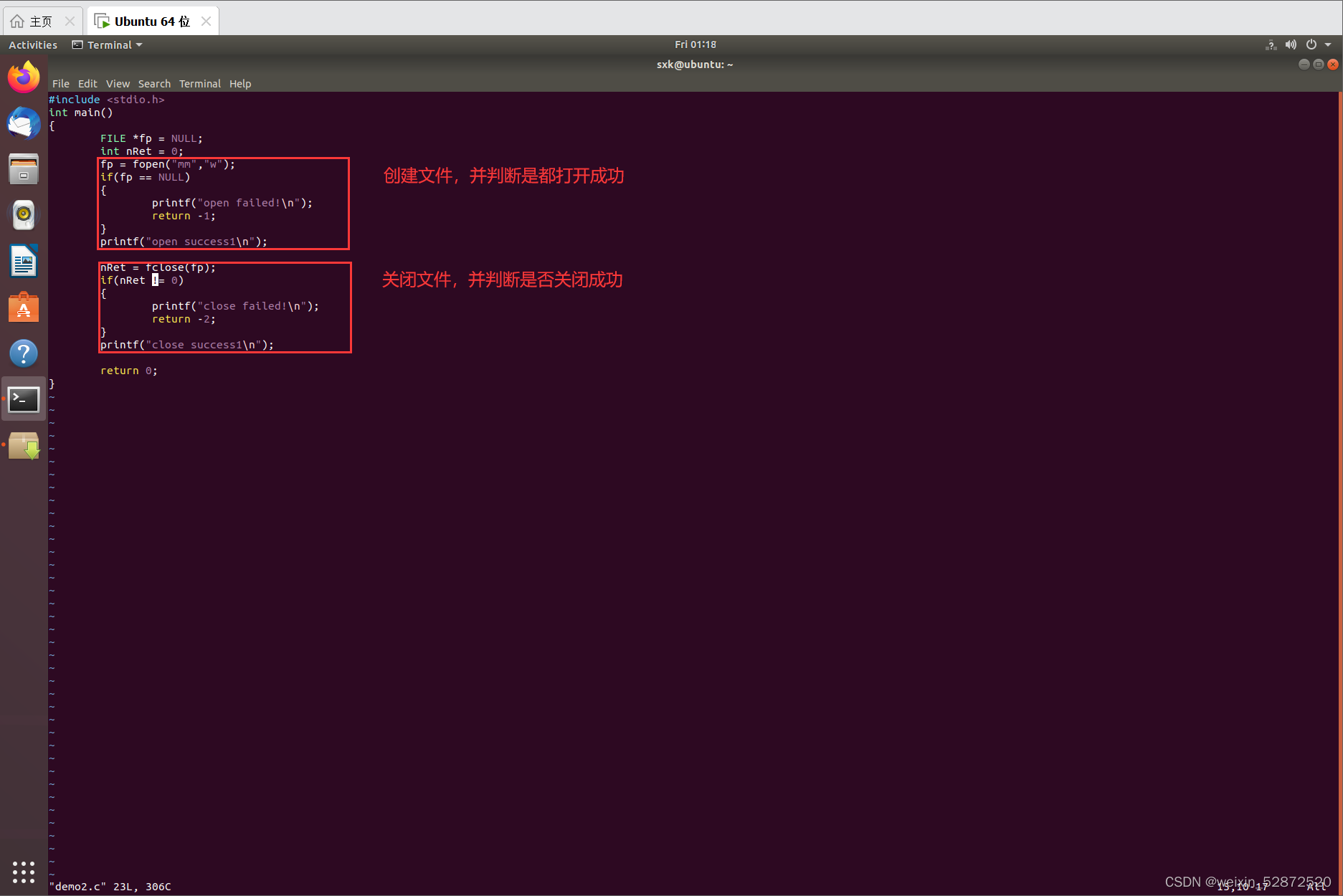Viewport: 1343px width, 896px height.
Task: Open the Search menu
Action: (x=154, y=84)
